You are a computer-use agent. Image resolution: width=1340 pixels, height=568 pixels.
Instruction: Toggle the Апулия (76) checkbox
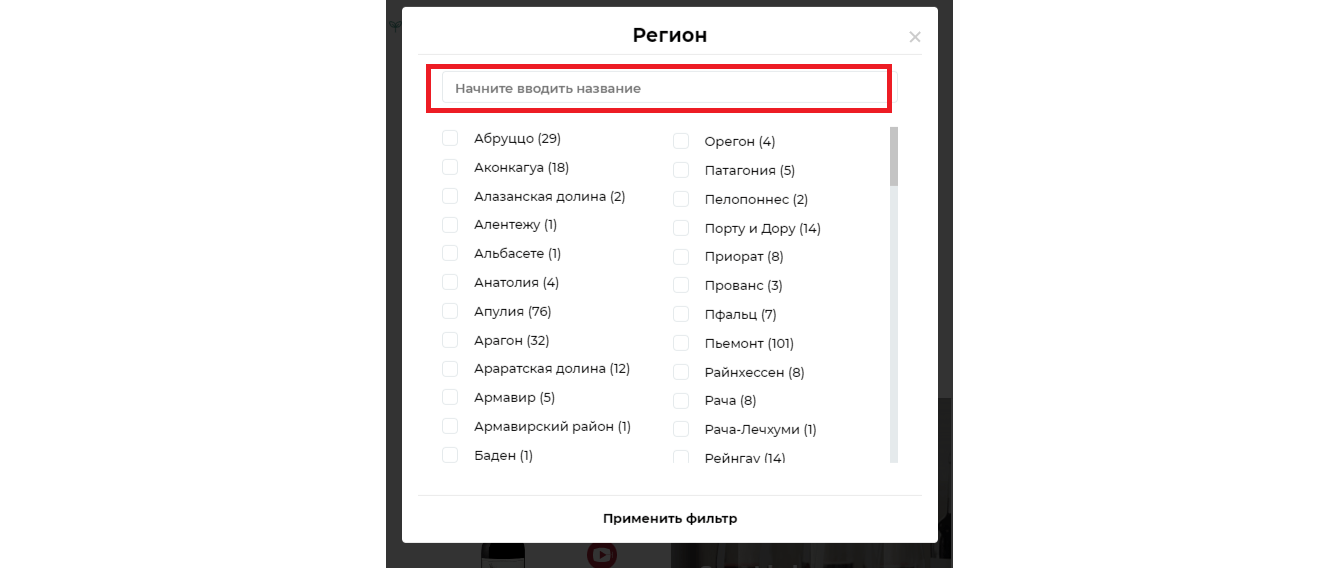pos(450,311)
